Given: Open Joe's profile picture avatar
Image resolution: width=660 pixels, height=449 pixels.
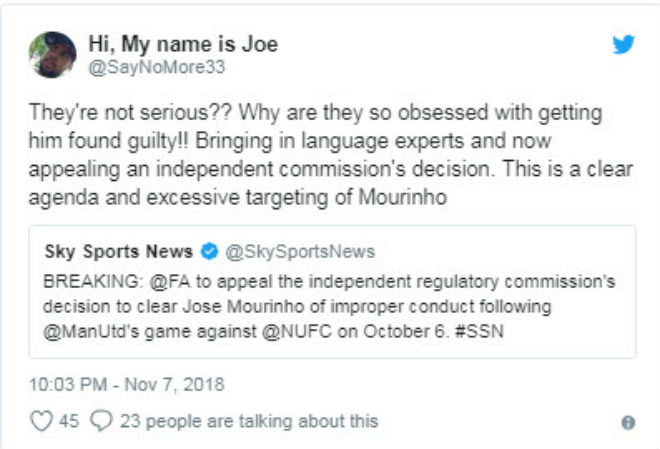Looking at the screenshot, I should point(52,55).
